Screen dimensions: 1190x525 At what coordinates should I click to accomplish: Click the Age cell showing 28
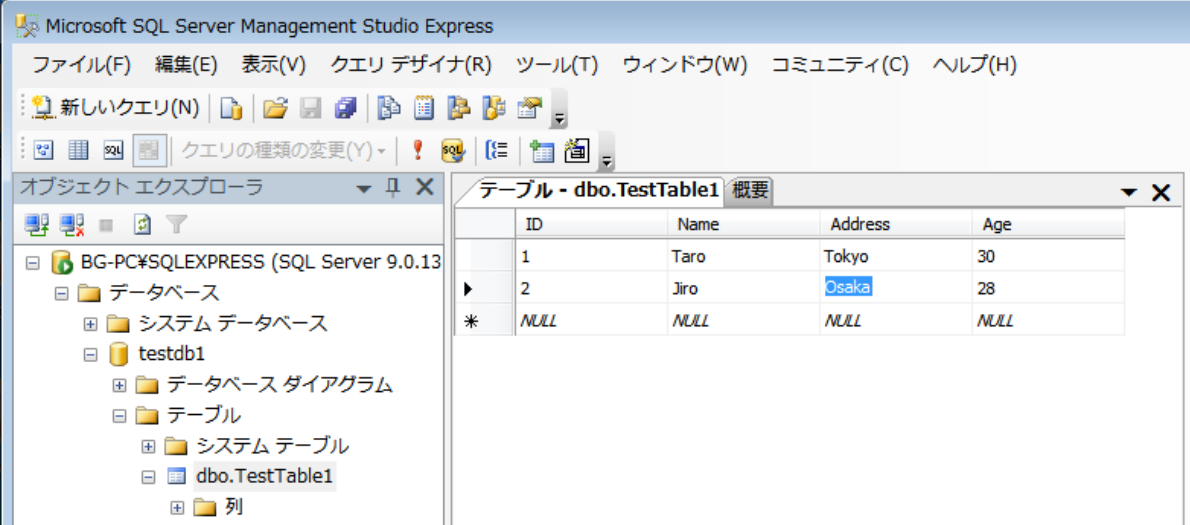tap(1048, 288)
